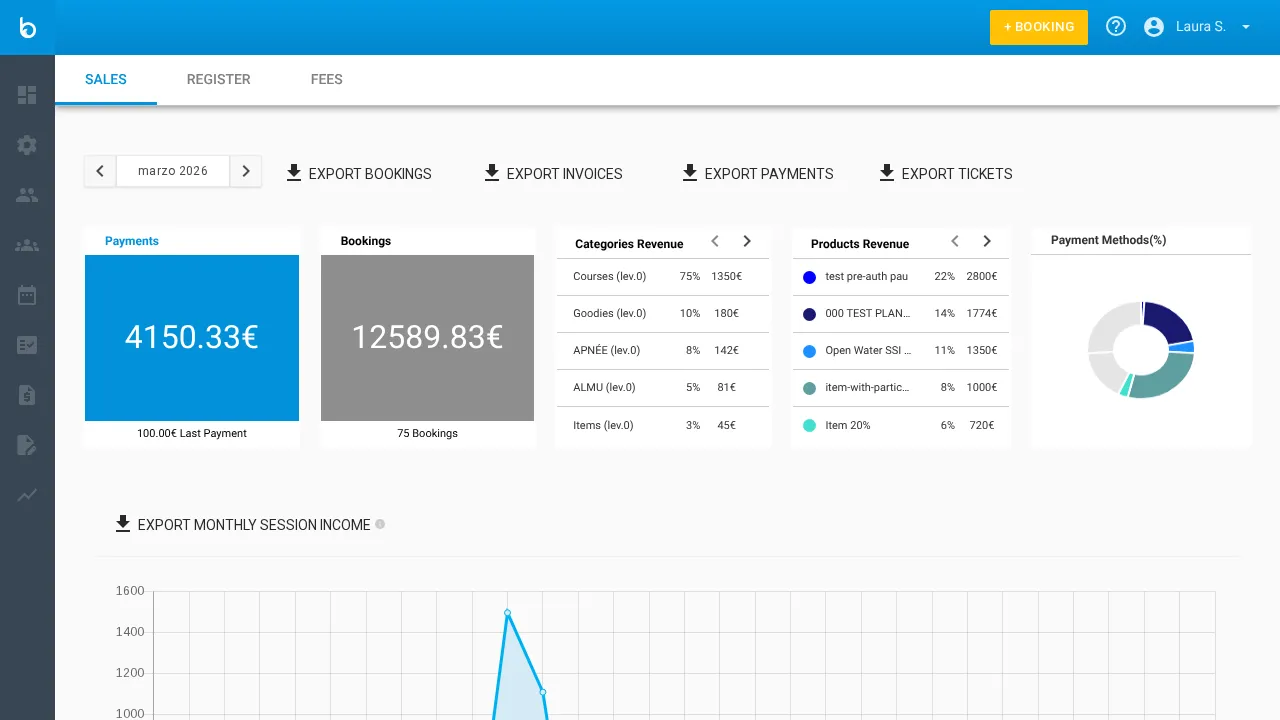Click Export Invoices

point(553,173)
